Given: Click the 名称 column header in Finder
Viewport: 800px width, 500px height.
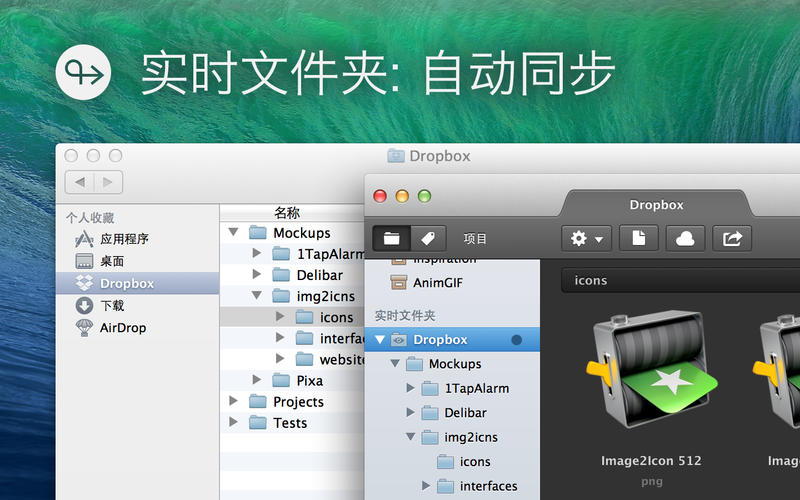Looking at the screenshot, I should [x=287, y=213].
